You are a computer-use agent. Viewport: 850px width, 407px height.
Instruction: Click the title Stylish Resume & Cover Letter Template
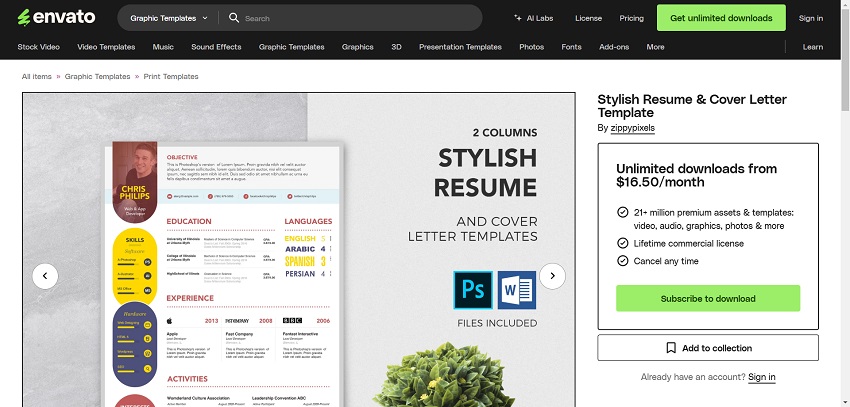[692, 106]
